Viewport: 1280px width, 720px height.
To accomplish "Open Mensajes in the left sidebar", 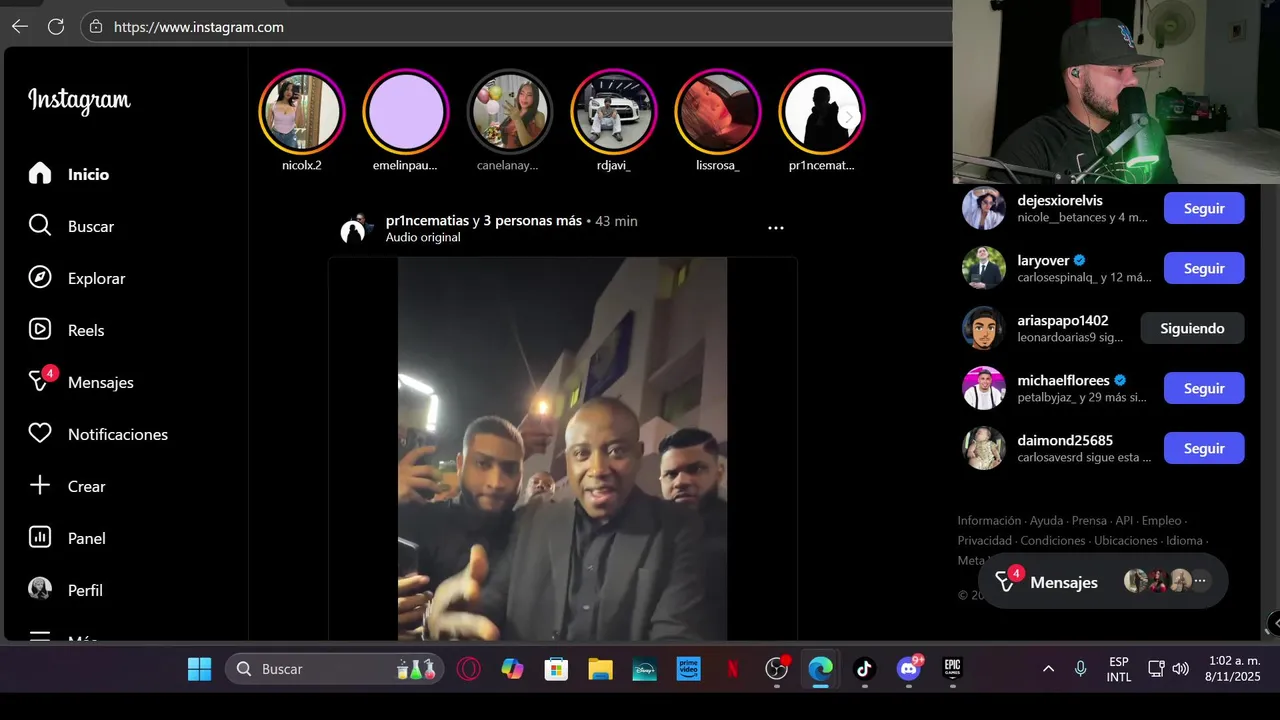I will pyautogui.click(x=81, y=382).
